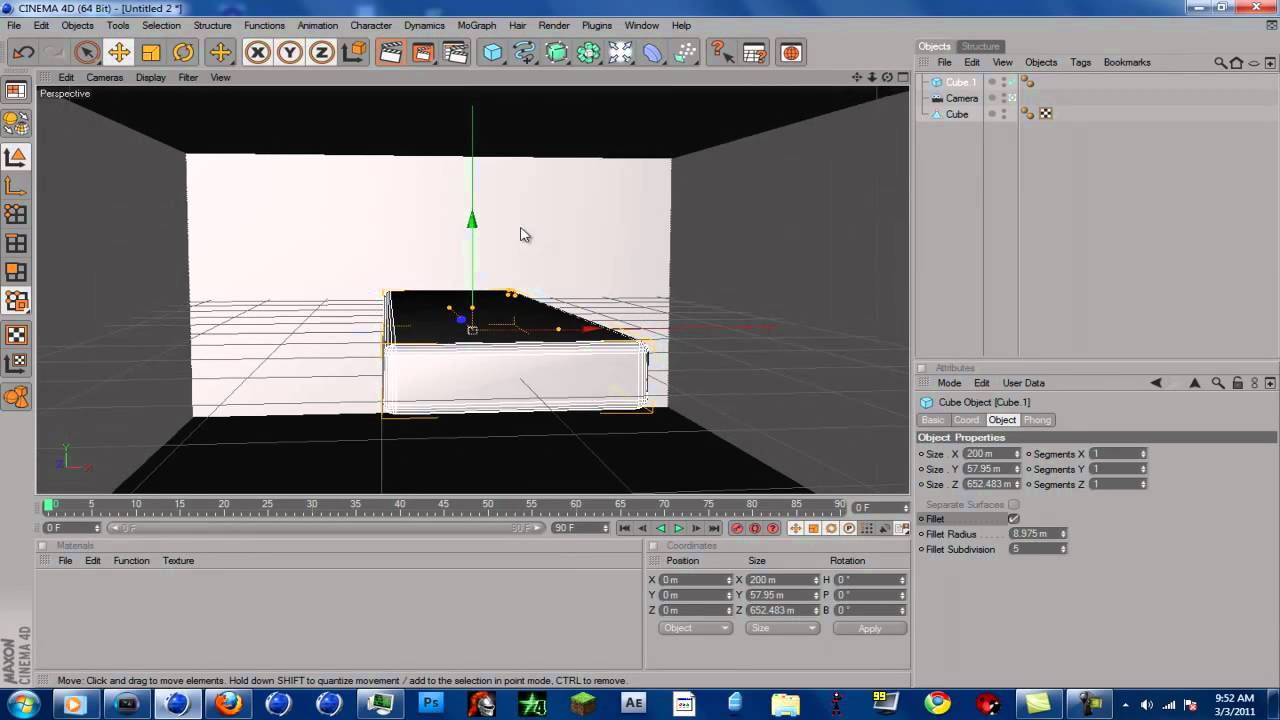The image size is (1280, 720).
Task: Click the Attributes up arrow
Action: (1195, 383)
